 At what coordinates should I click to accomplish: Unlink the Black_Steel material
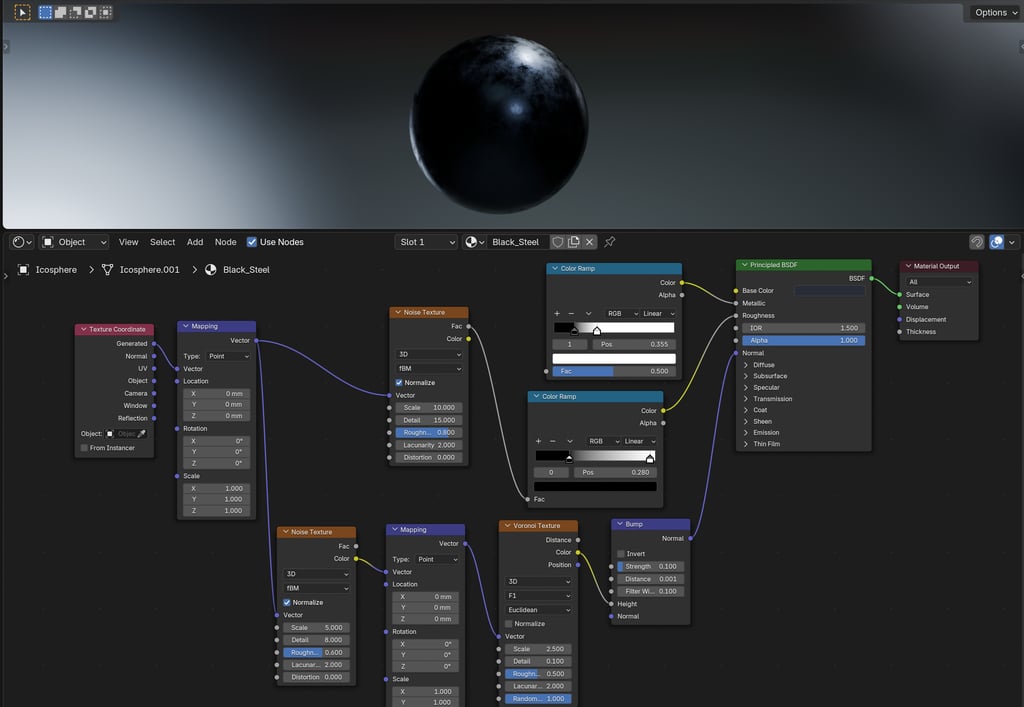pyautogui.click(x=589, y=242)
